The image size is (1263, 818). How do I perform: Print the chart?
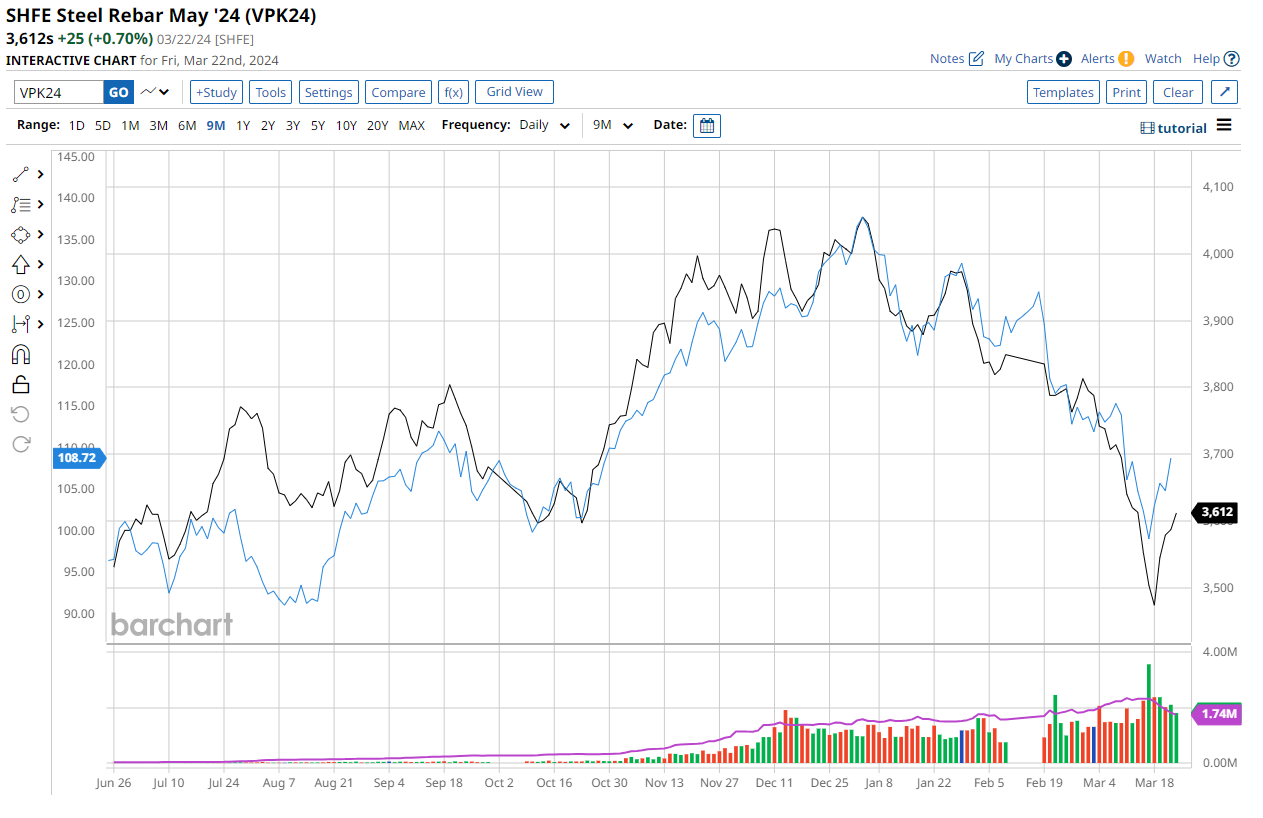(1126, 92)
